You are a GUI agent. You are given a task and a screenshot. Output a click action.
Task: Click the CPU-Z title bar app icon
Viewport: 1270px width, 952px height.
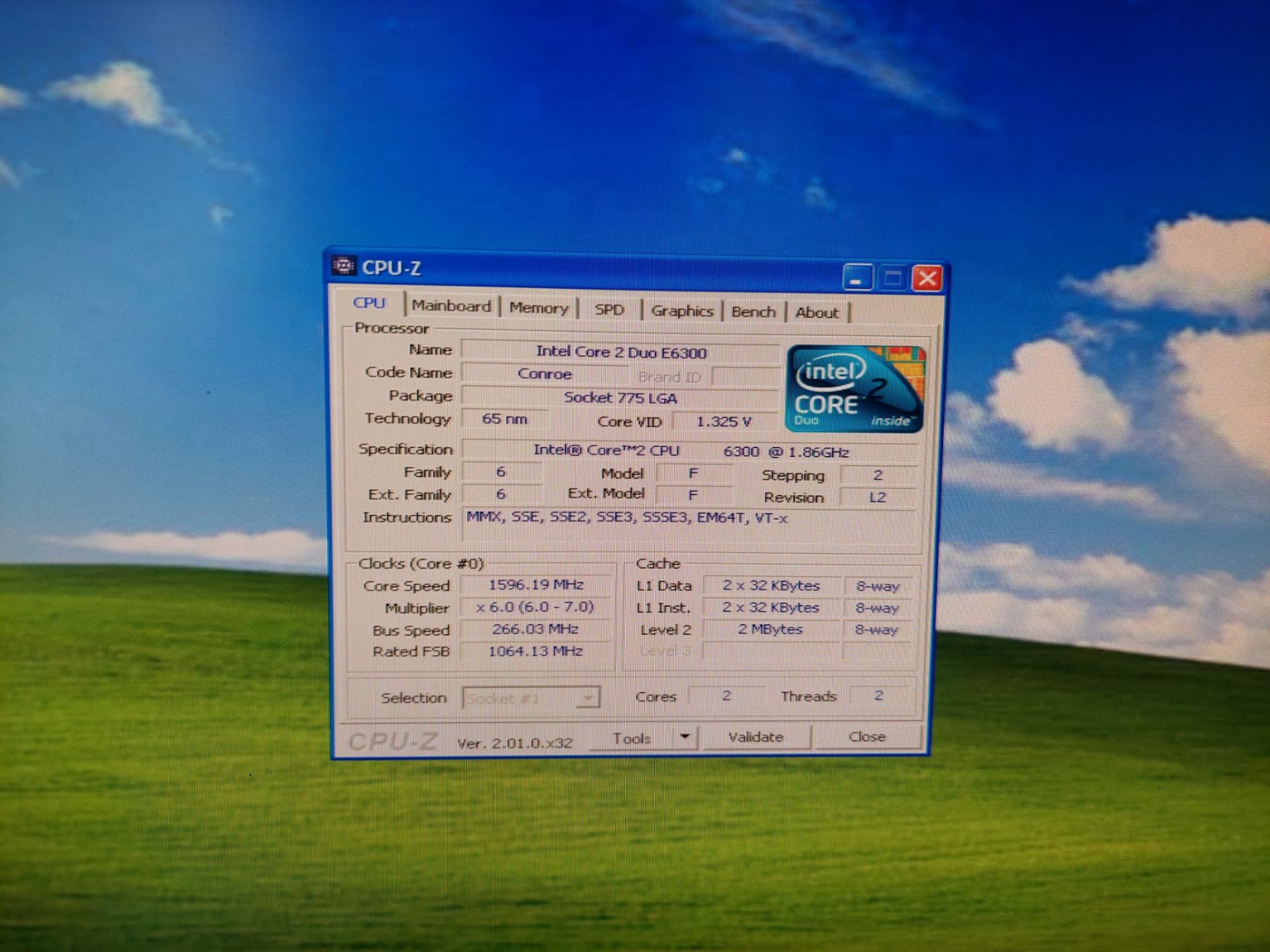(x=343, y=266)
